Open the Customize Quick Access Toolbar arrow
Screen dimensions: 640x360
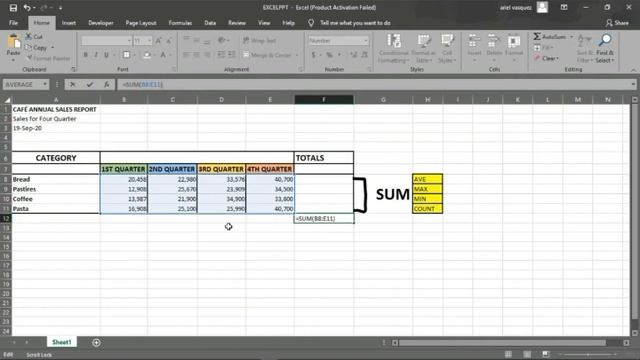(x=60, y=8)
